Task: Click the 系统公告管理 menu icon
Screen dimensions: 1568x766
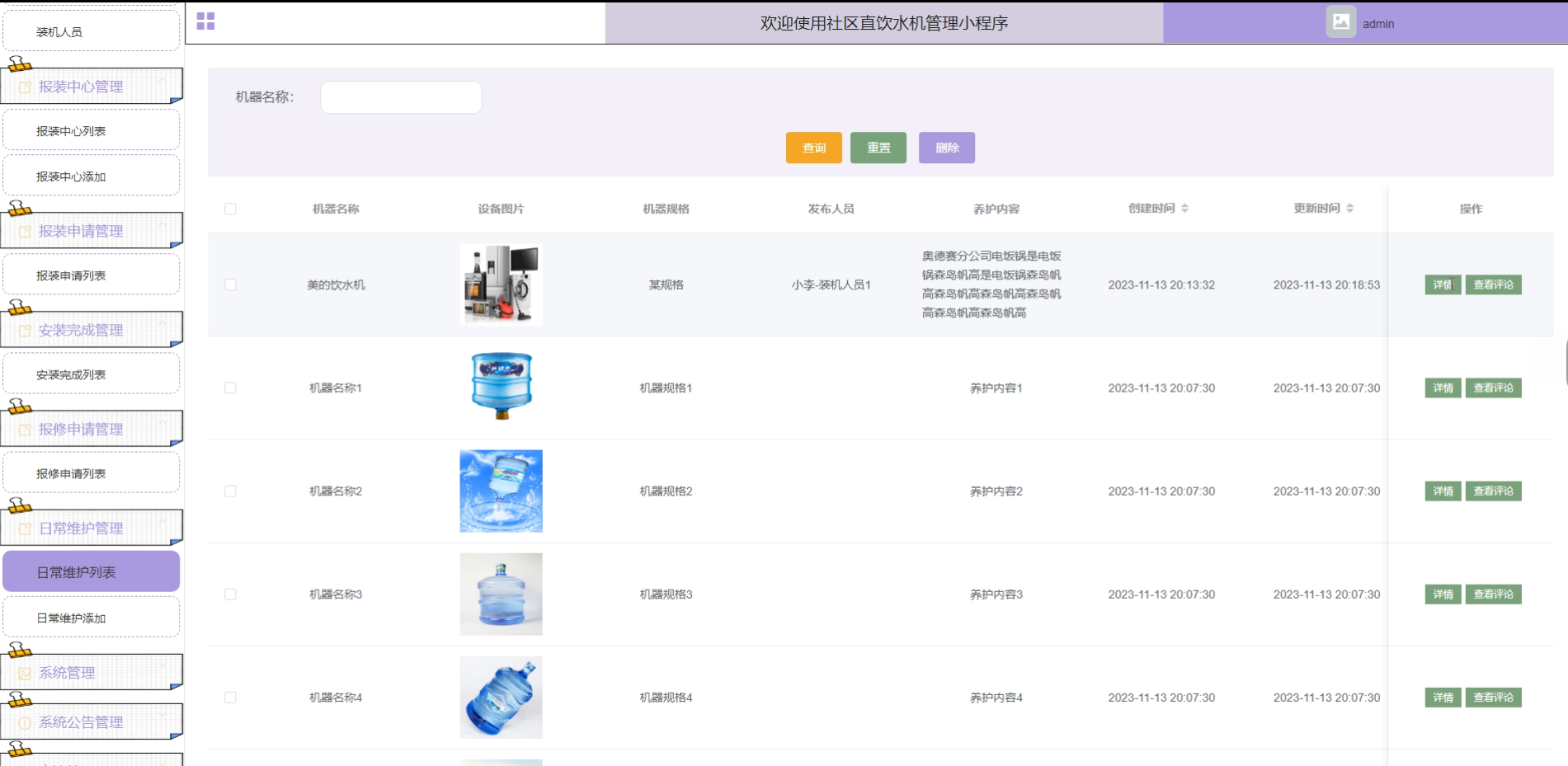Action: point(25,723)
